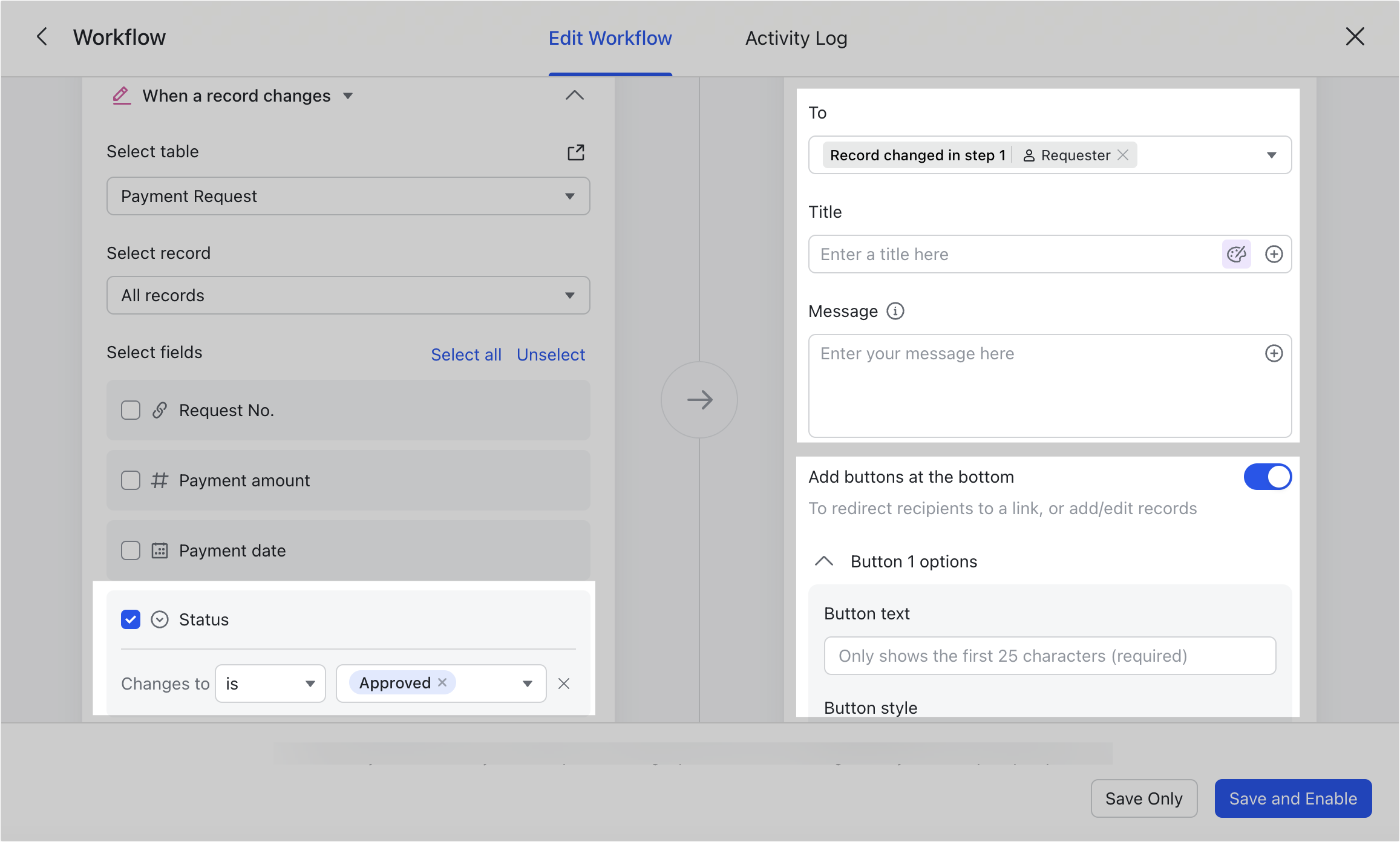Open the All records dropdown
This screenshot has height=842, width=1400.
(348, 295)
